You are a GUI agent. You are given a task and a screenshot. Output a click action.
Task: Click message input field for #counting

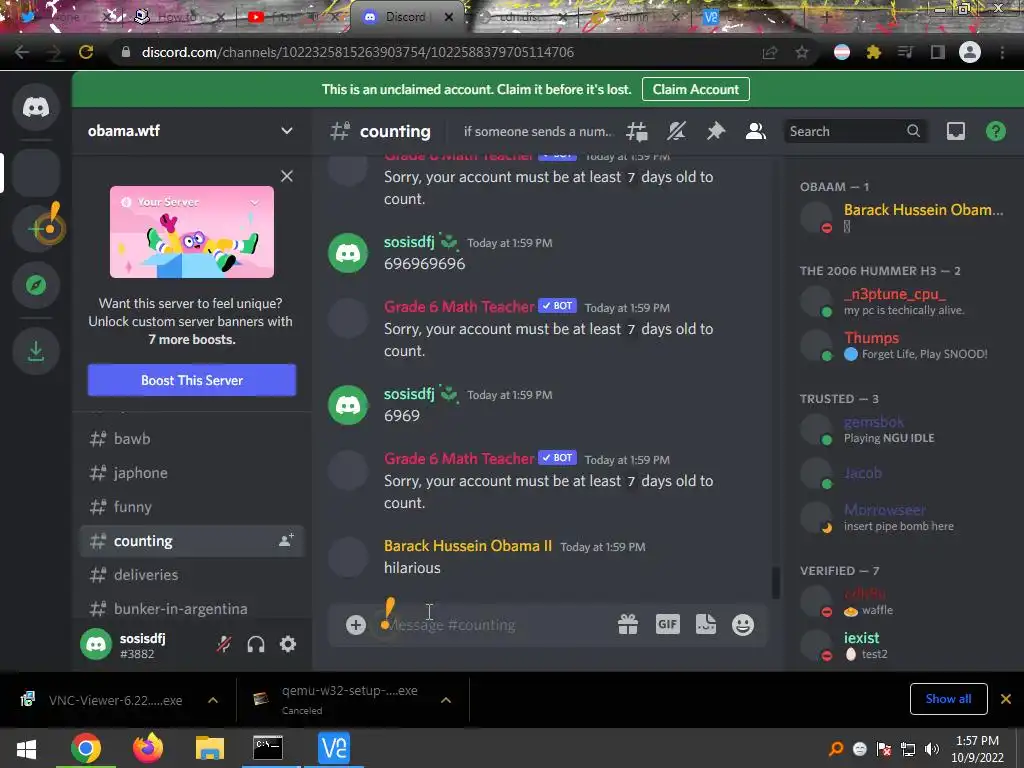point(496,625)
